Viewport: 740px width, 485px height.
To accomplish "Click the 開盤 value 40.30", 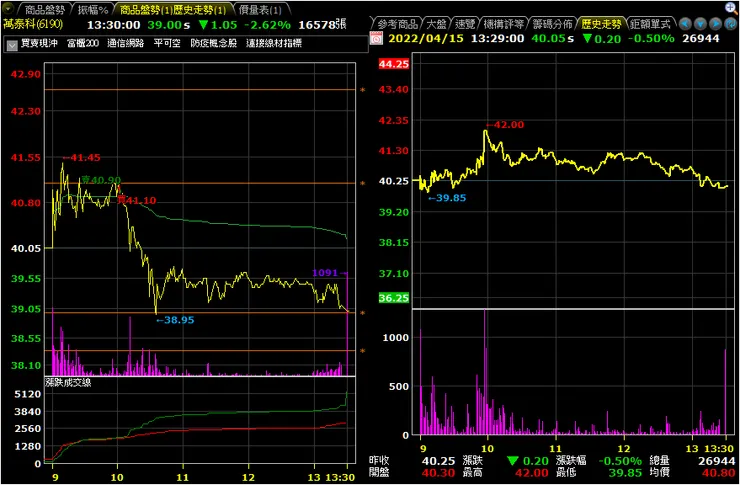I will click(x=438, y=473).
